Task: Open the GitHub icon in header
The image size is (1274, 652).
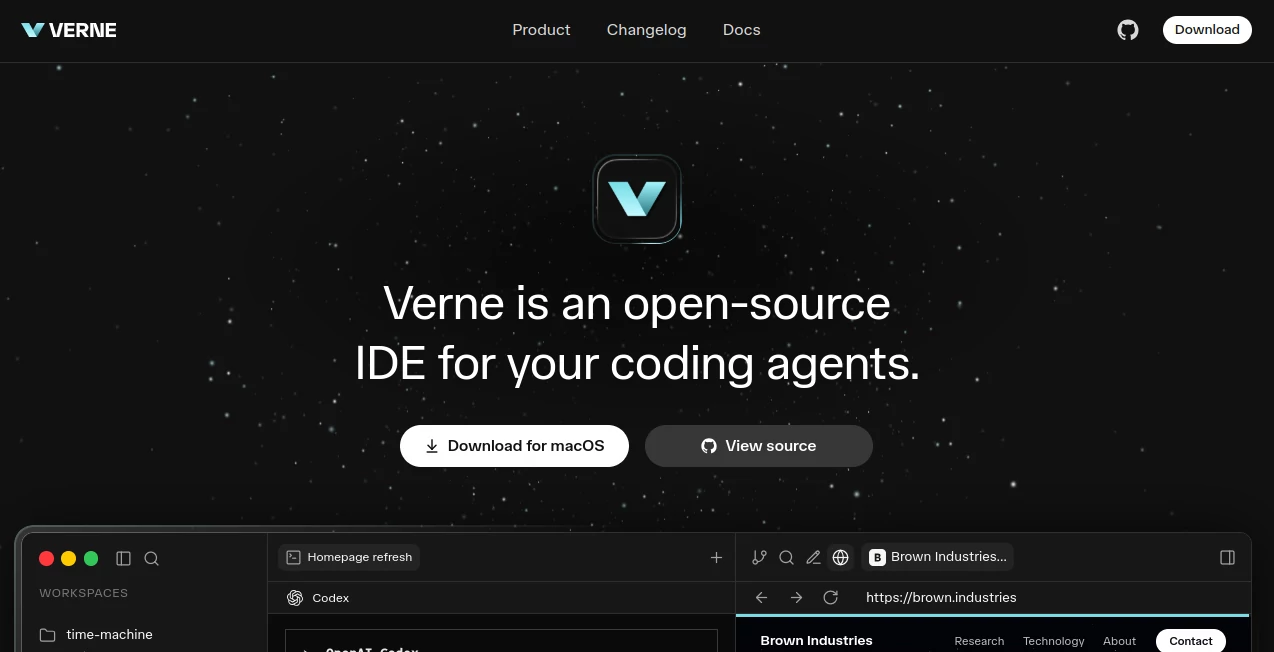Action: (x=1128, y=30)
